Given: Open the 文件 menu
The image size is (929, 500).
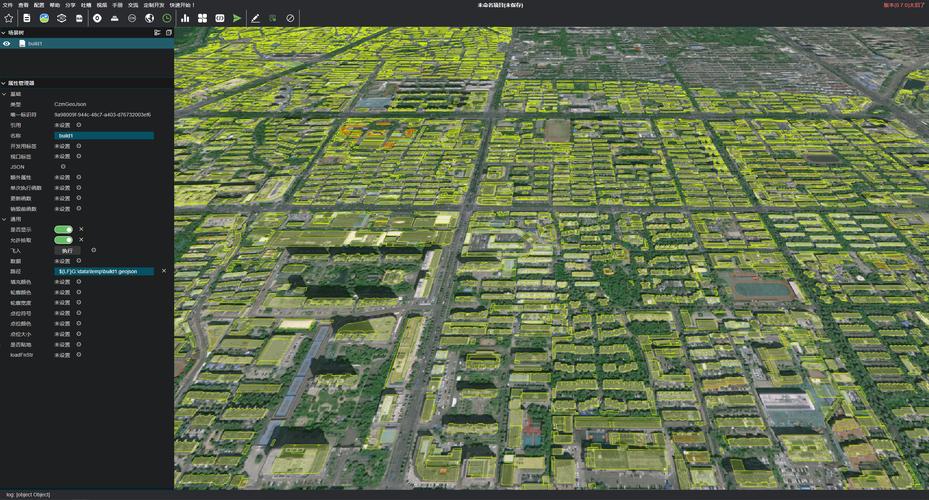Looking at the screenshot, I should 8,5.
